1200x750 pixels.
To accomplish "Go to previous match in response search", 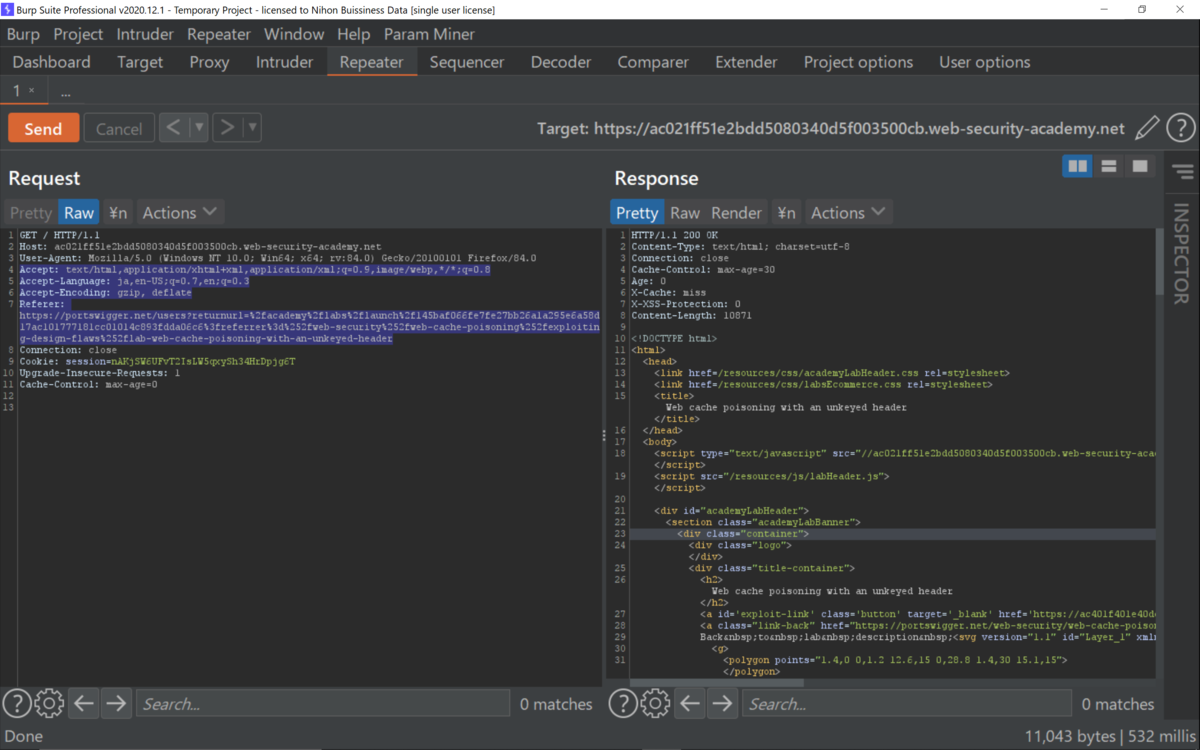I will [690, 704].
